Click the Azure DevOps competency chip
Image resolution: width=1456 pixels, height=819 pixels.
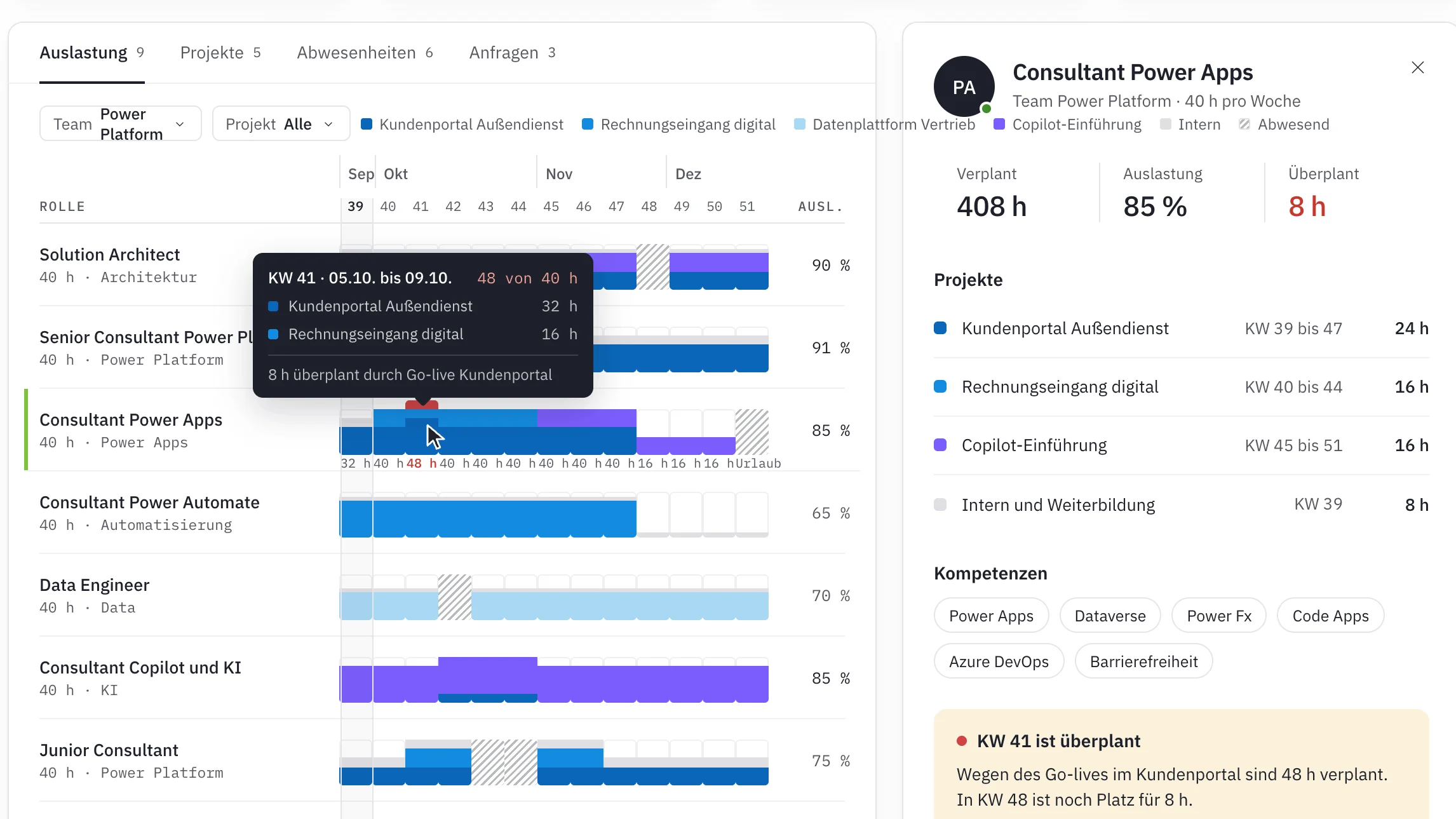(999, 661)
